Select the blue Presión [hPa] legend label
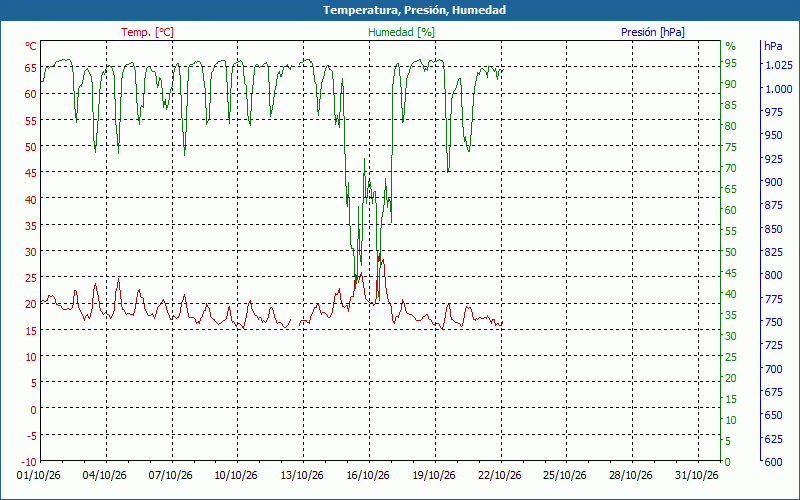The height and width of the screenshot is (500, 800). 653,32
